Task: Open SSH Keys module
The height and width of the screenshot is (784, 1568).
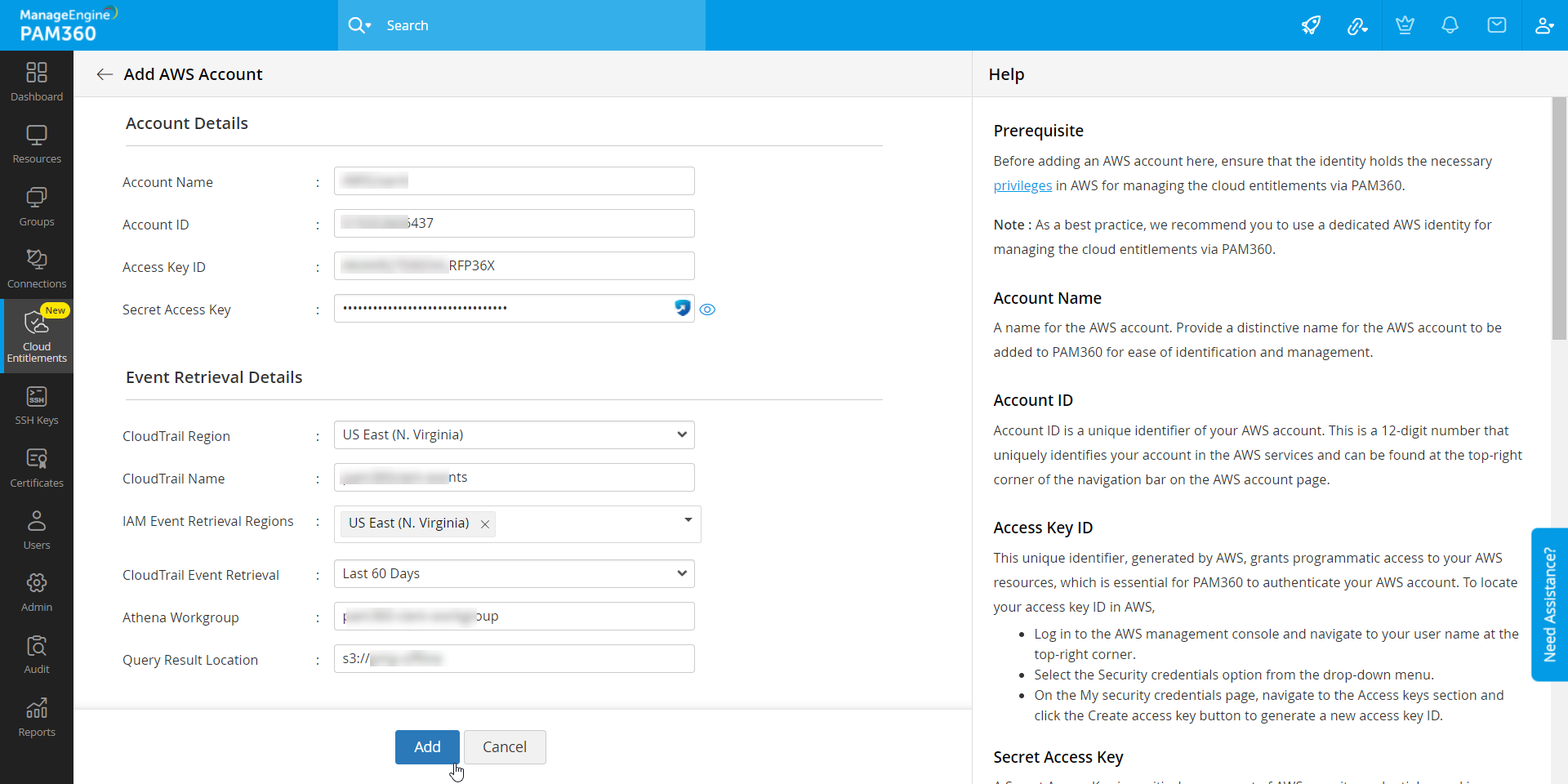Action: 37,405
